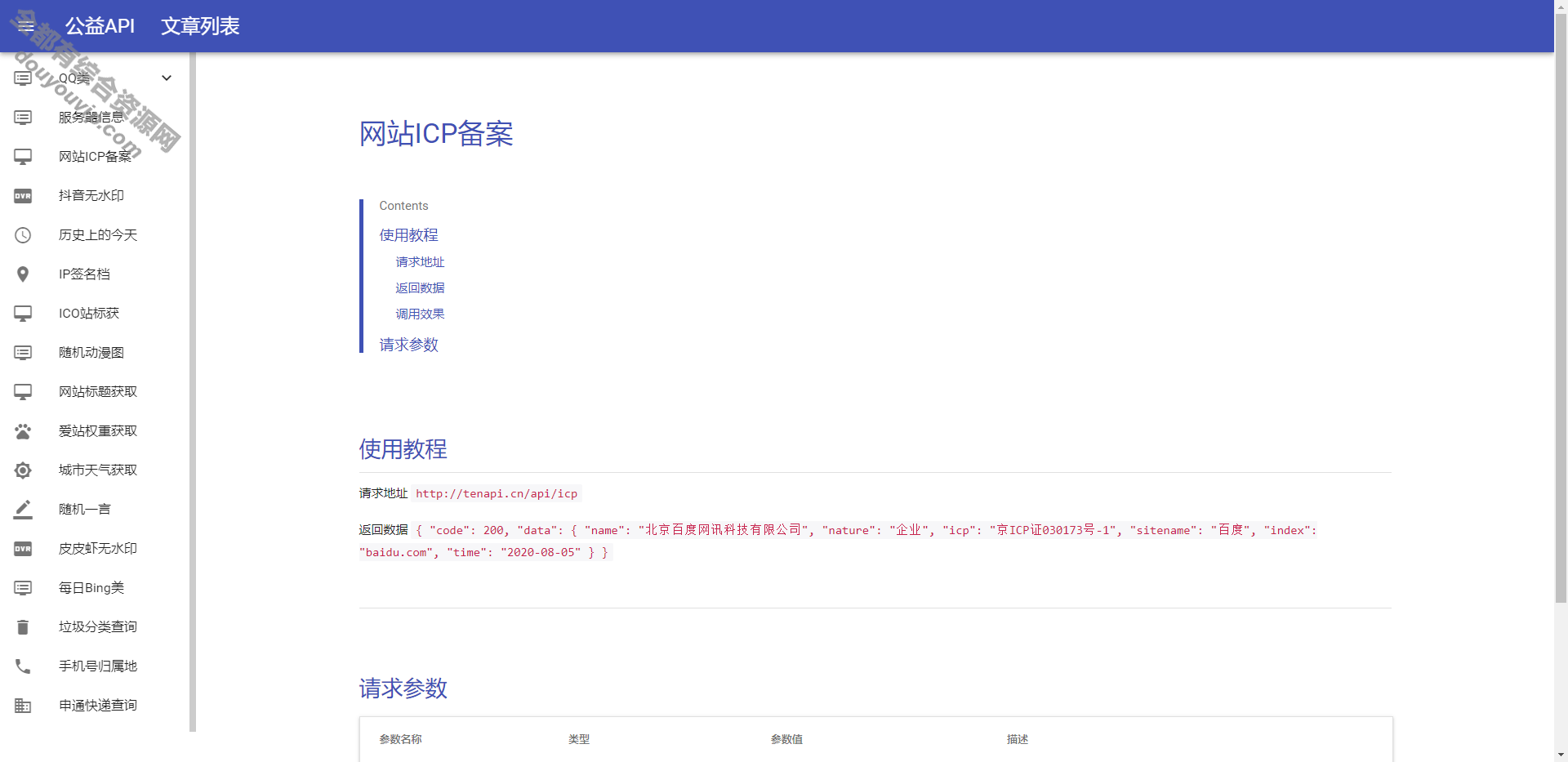Open 每日Bing美 sidebar entry
The width and height of the screenshot is (1568, 762).
point(91,588)
